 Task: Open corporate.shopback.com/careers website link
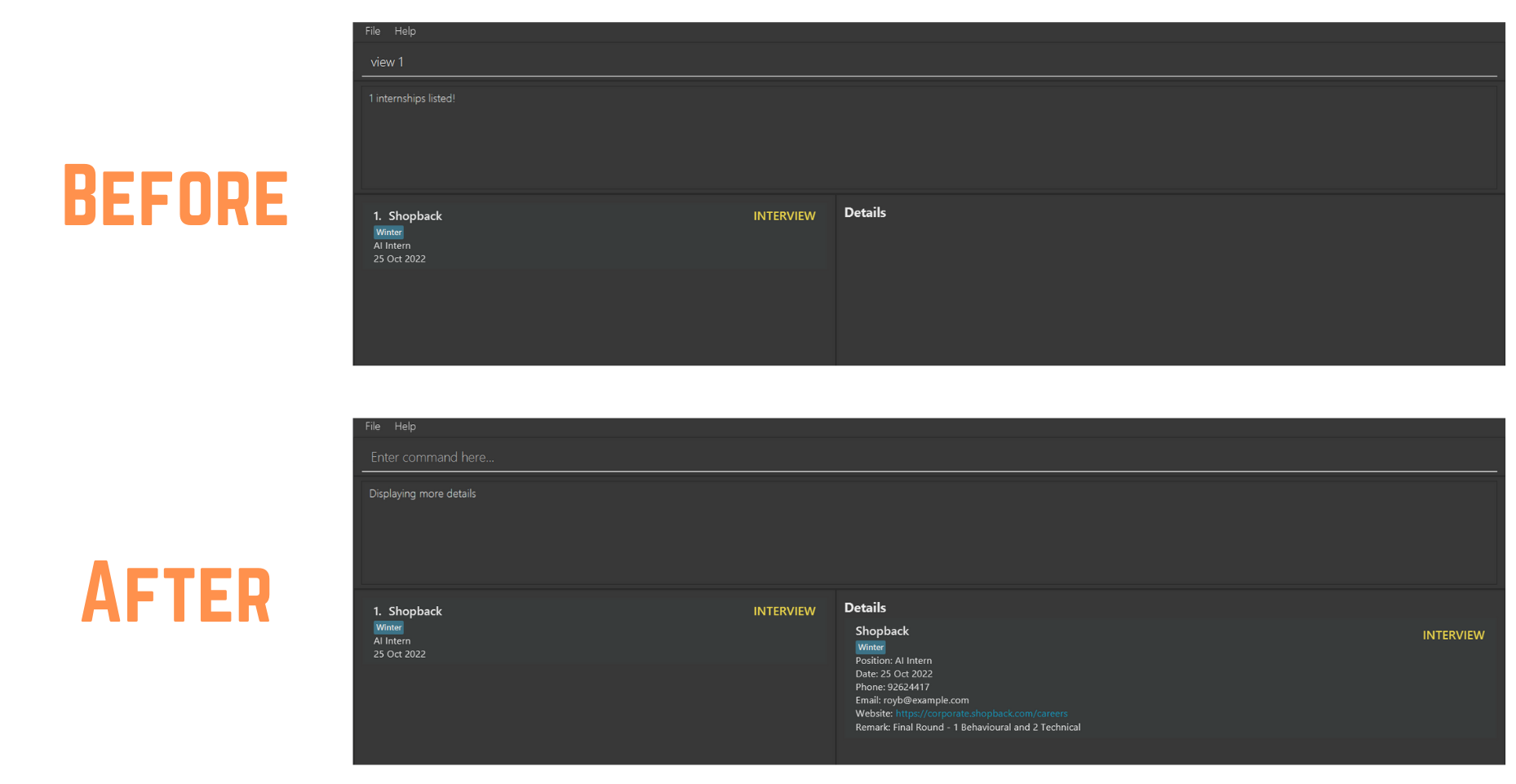pyautogui.click(x=982, y=713)
